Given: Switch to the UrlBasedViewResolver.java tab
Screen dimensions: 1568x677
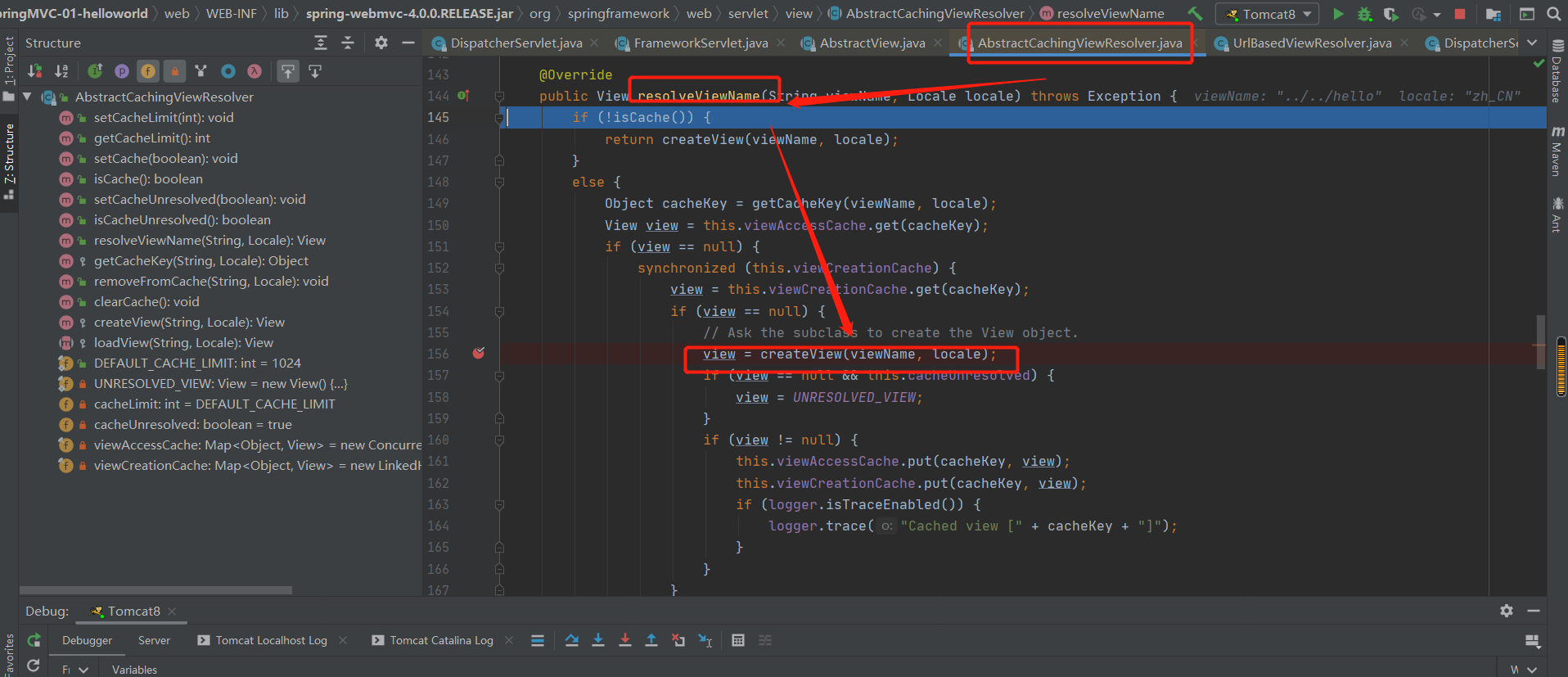Looking at the screenshot, I should point(1312,43).
